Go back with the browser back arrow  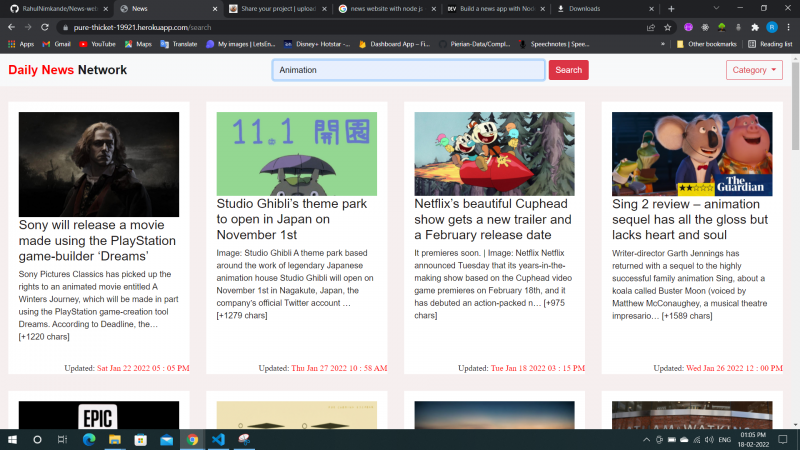[11, 27]
